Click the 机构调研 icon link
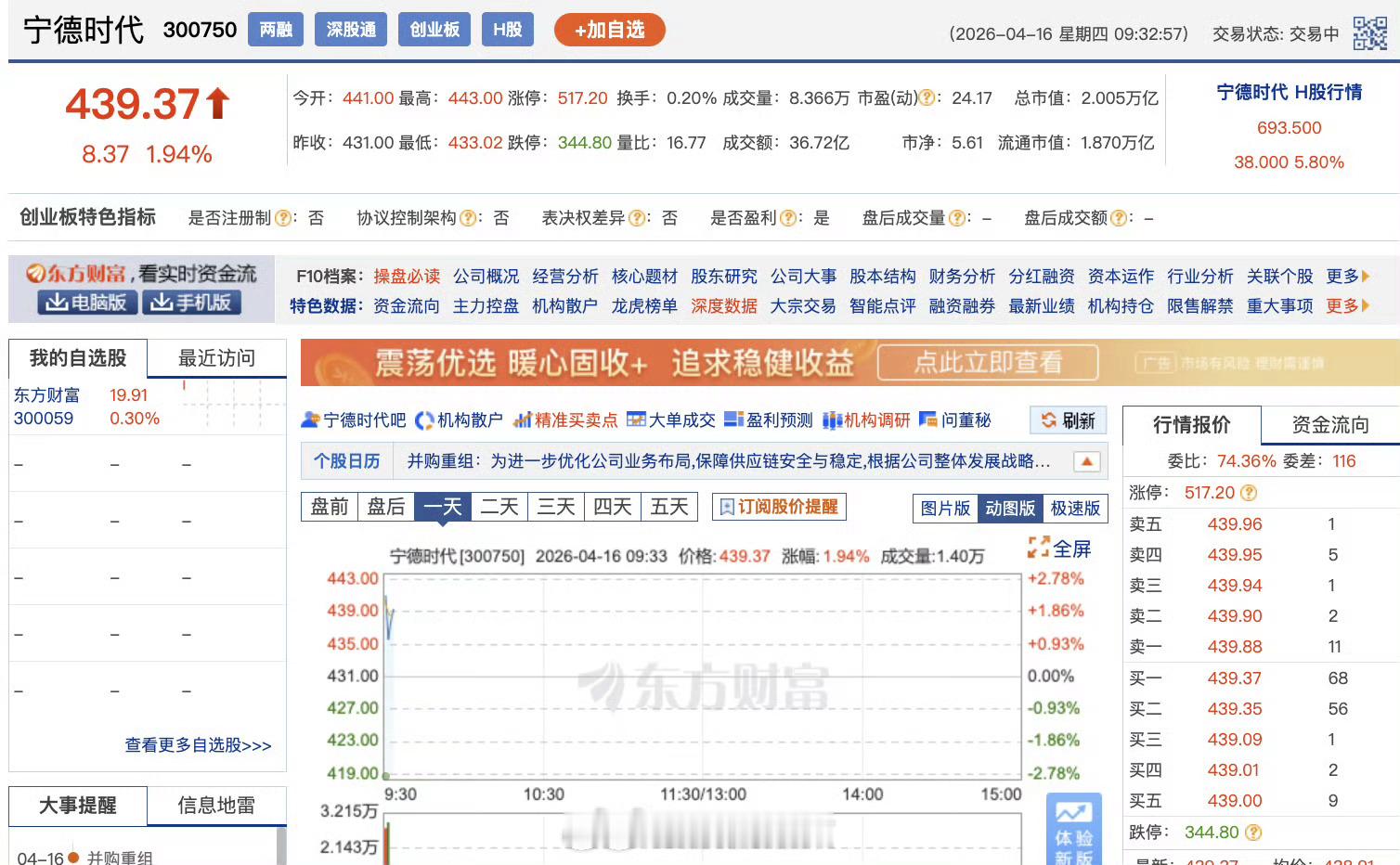 pos(834,420)
